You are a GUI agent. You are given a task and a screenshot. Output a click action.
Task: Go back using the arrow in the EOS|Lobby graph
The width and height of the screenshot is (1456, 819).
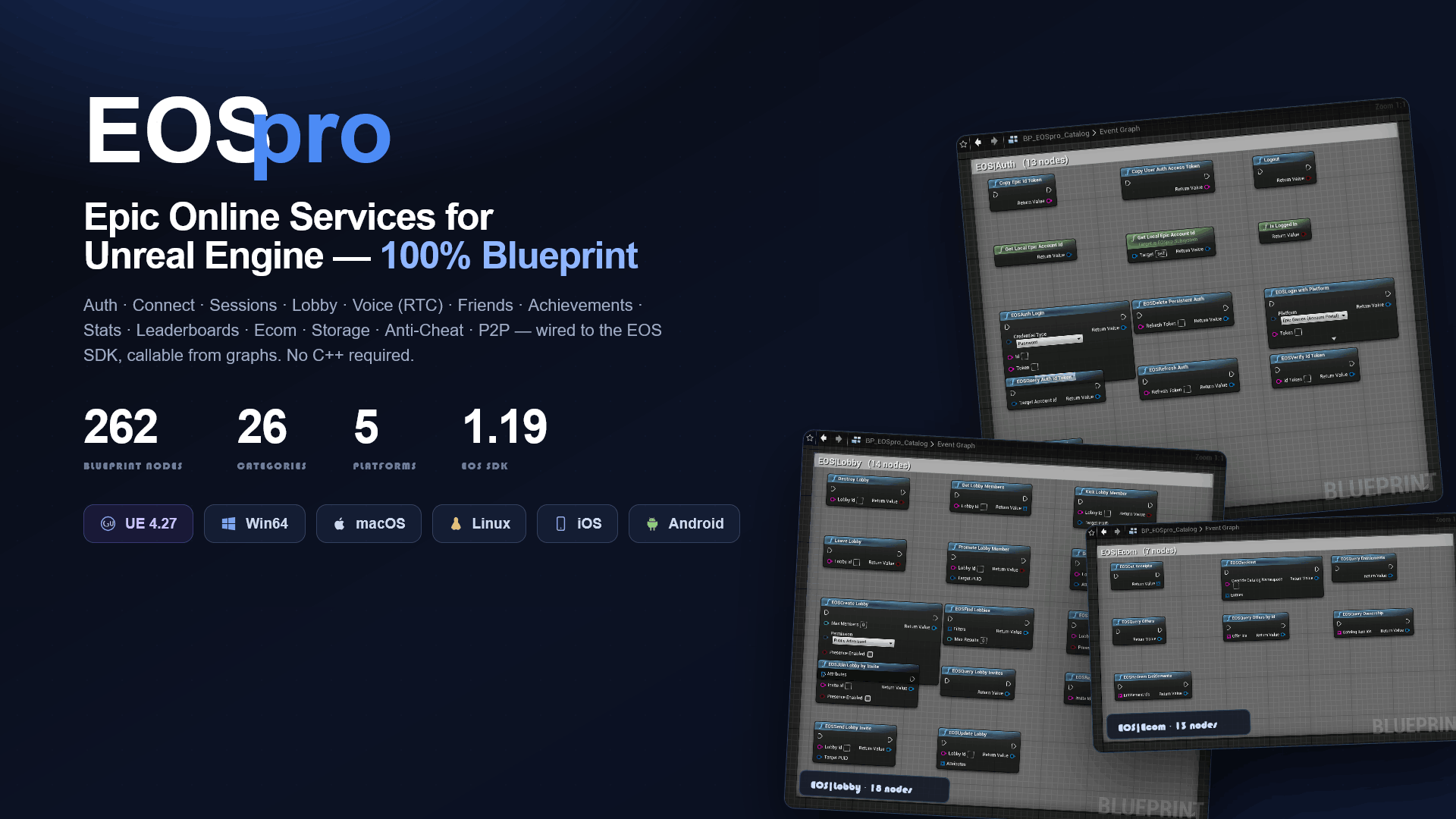[x=824, y=438]
